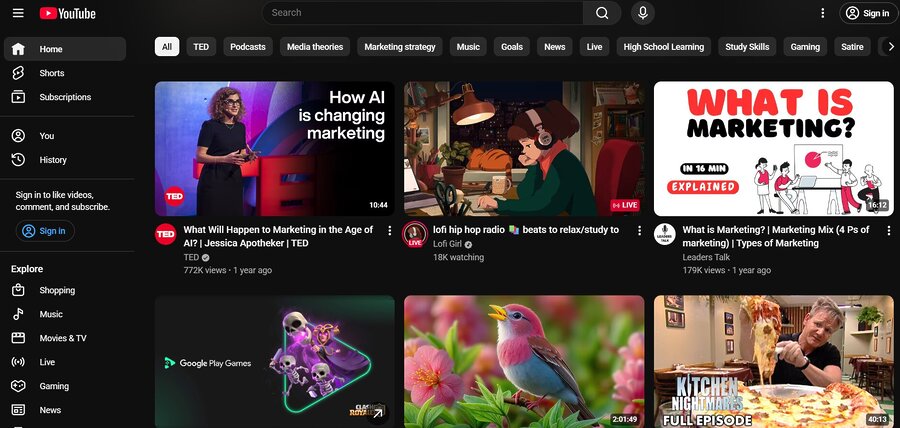900x428 pixels.
Task: Activate voice search microphone
Action: (x=642, y=13)
